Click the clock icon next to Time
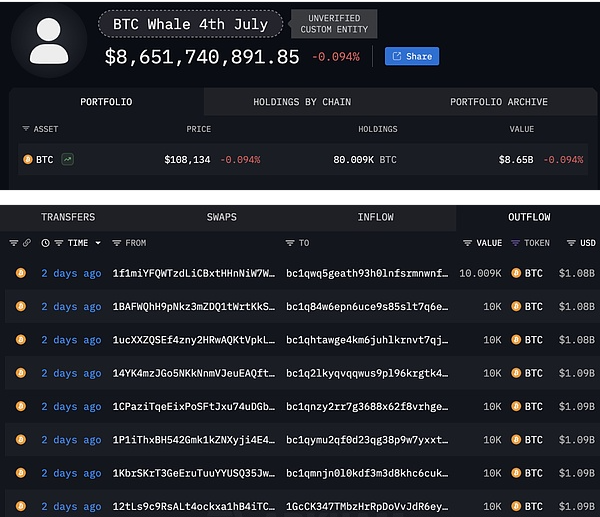The height and width of the screenshot is (517, 600). [45, 243]
